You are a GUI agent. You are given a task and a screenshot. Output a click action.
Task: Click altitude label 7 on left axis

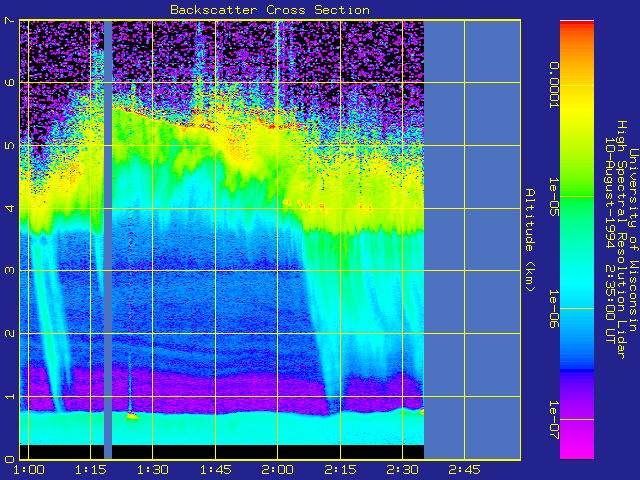[x=9, y=20]
